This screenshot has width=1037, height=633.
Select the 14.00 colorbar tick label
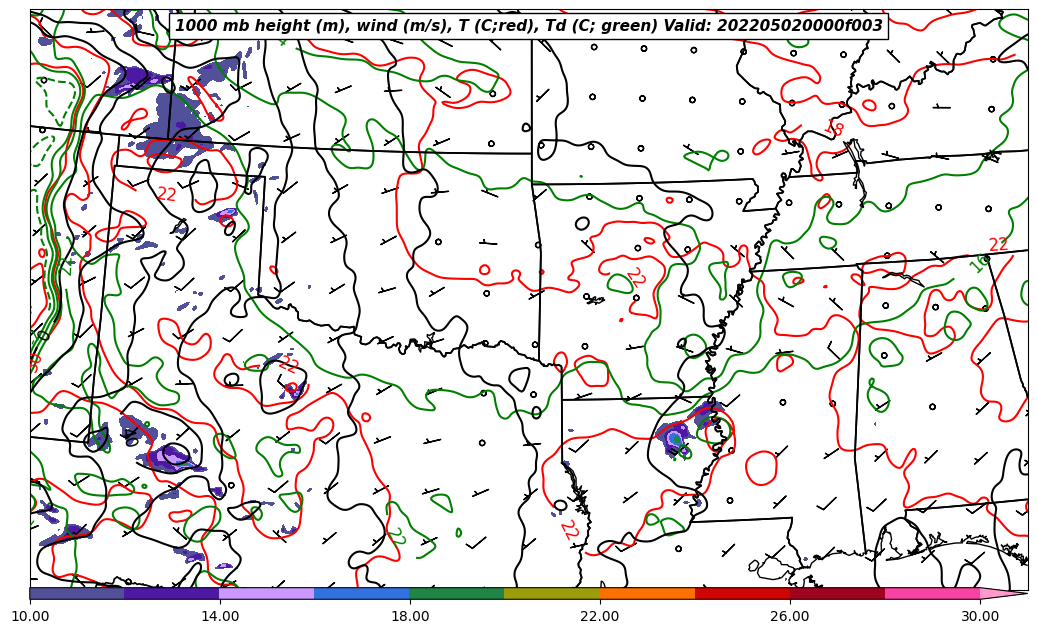click(x=220, y=616)
